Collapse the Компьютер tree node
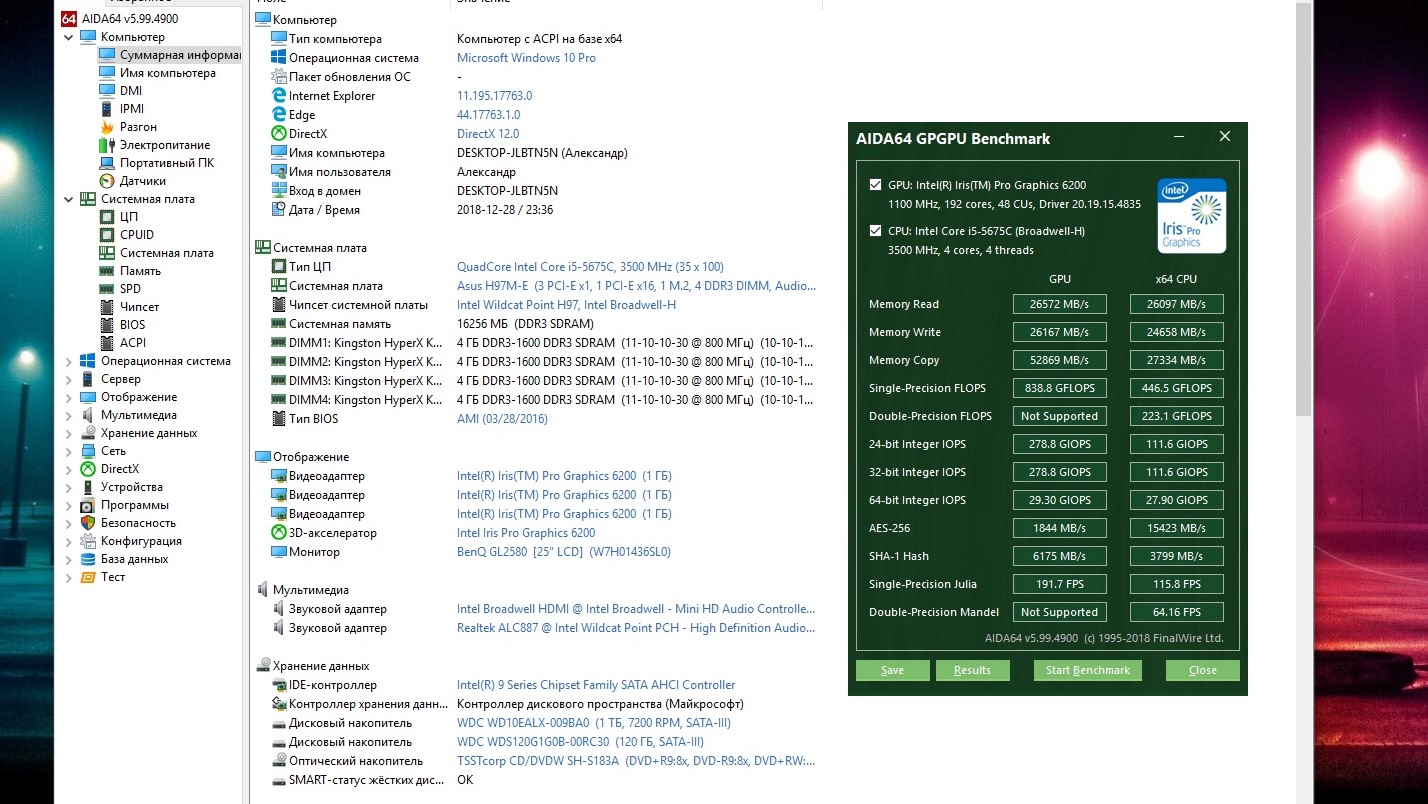This screenshot has height=804, width=1428. point(69,37)
